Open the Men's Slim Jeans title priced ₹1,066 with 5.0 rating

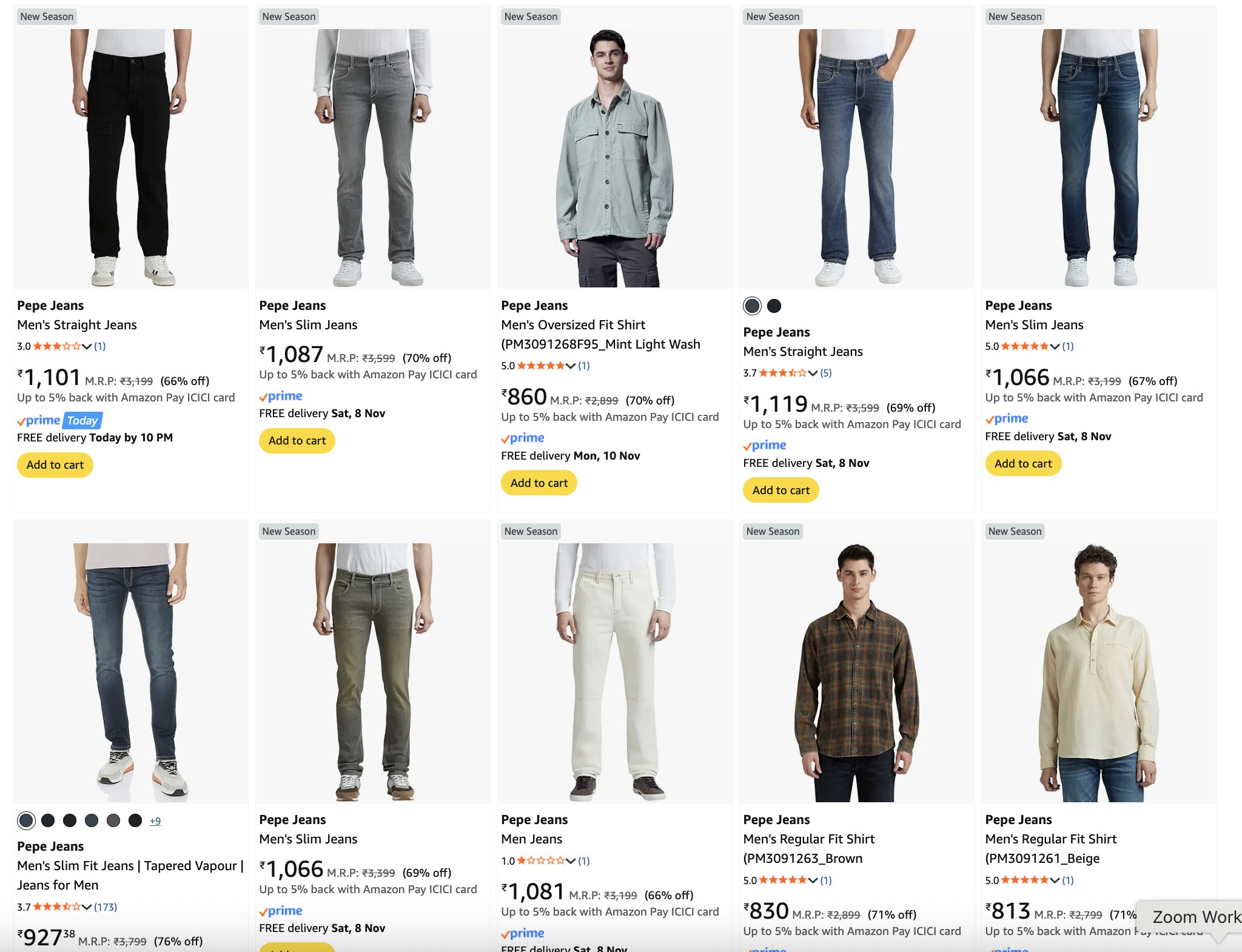coord(1034,325)
